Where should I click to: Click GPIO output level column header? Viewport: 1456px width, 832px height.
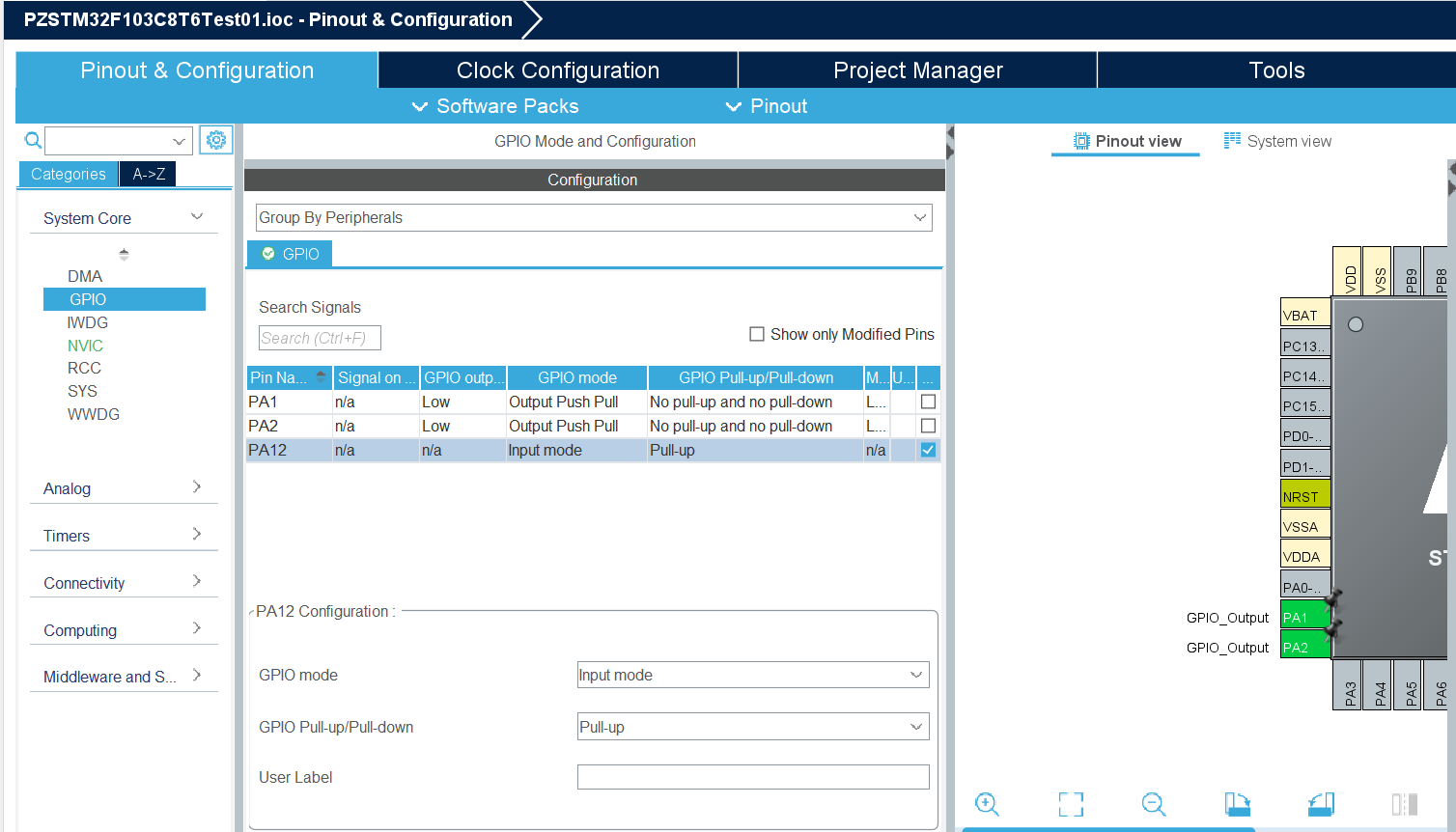[463, 377]
